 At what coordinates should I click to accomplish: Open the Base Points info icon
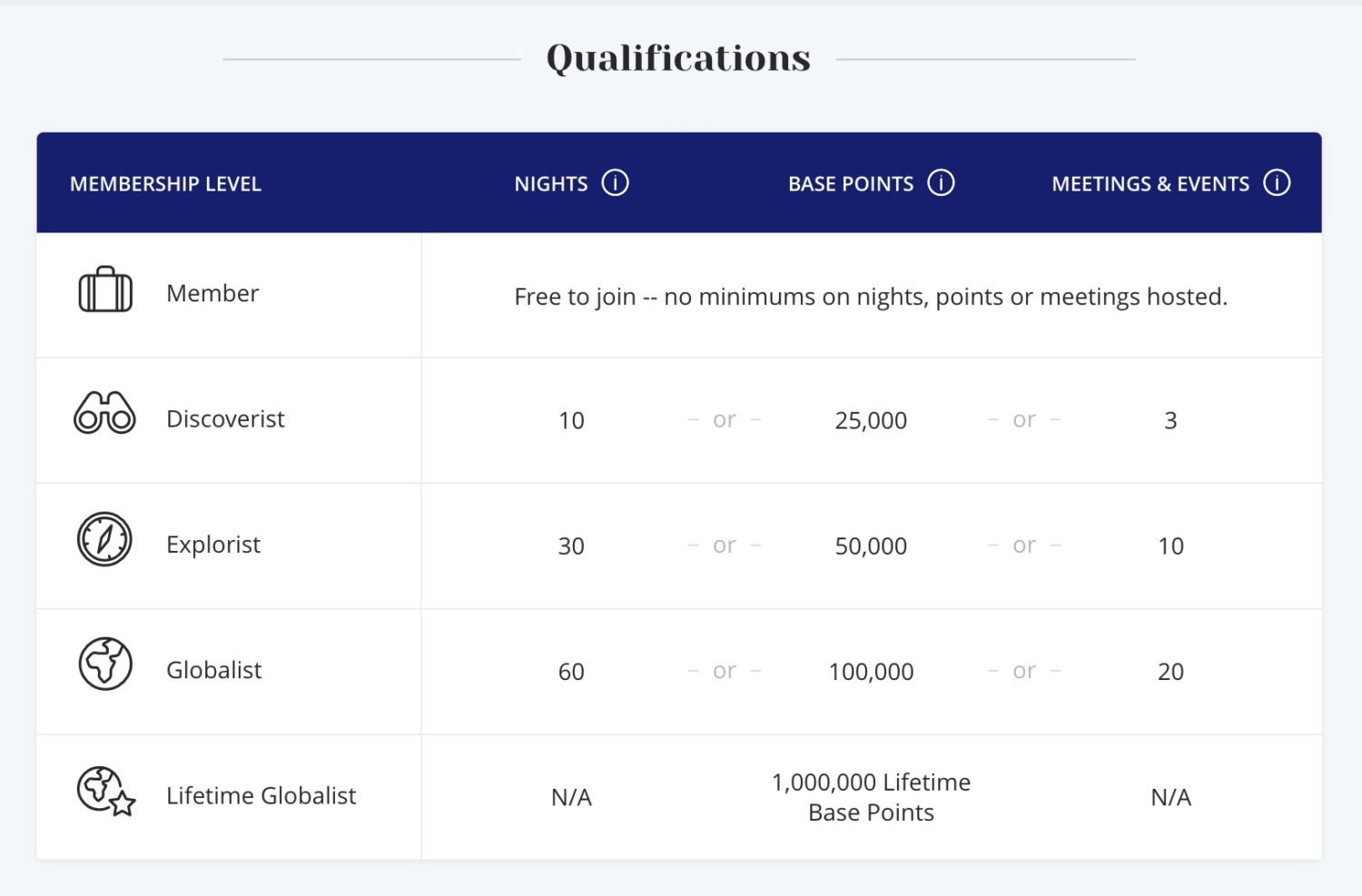pyautogui.click(x=941, y=182)
